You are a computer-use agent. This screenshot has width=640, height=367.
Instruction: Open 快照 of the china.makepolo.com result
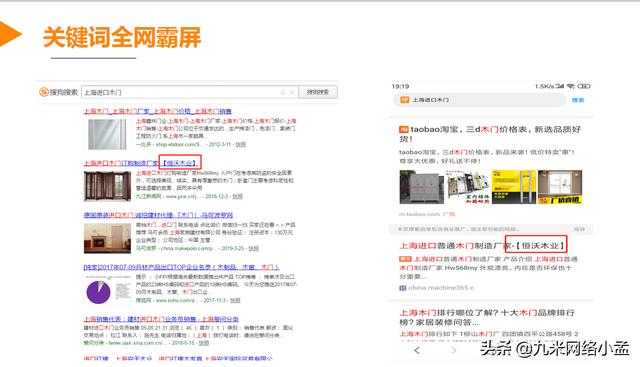click(253, 248)
